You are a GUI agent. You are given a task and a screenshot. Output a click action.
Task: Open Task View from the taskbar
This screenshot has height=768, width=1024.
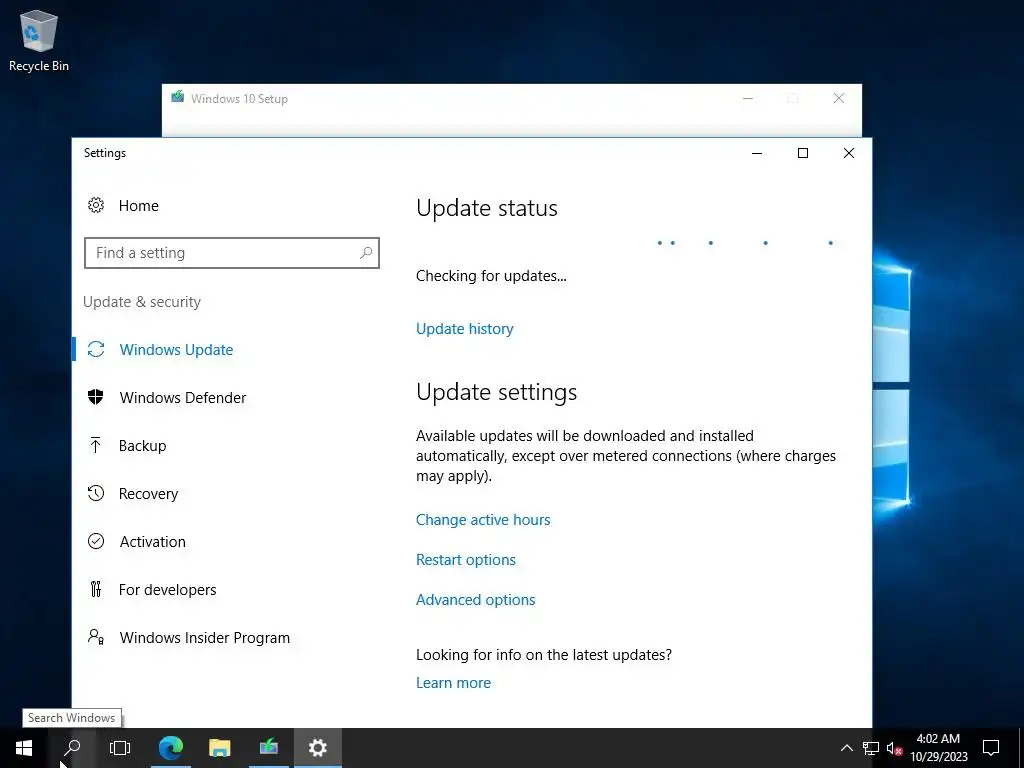tap(120, 748)
